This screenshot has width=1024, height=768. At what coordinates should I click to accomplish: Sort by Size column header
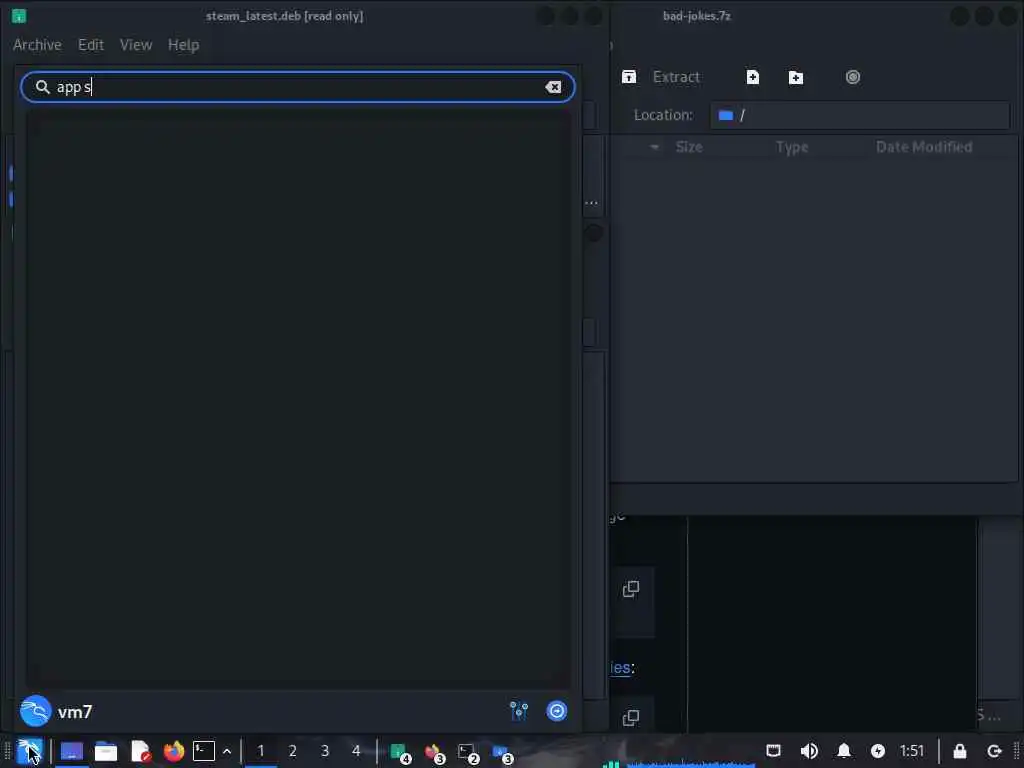coord(689,147)
